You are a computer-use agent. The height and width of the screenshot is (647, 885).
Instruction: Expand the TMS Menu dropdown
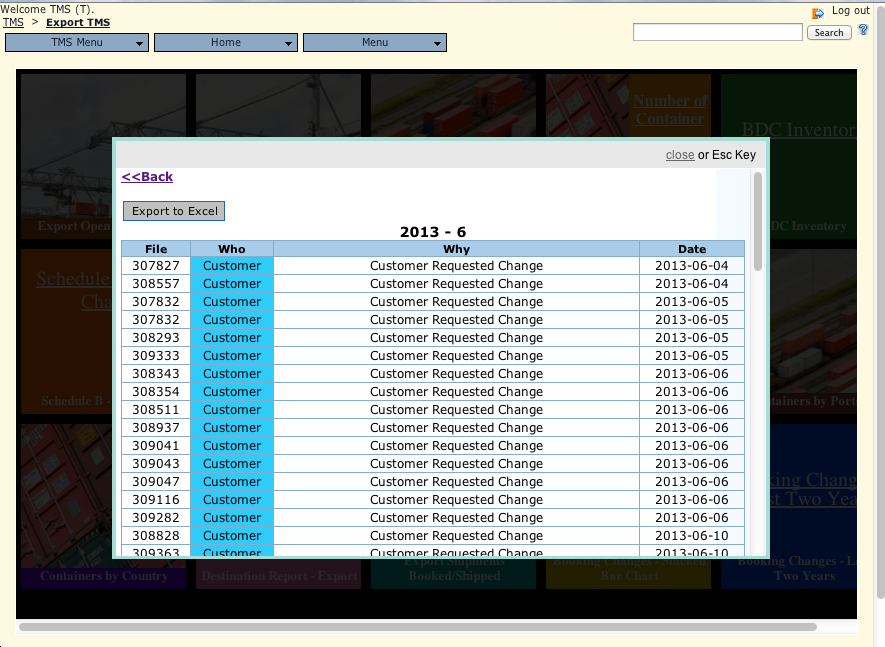(x=77, y=43)
